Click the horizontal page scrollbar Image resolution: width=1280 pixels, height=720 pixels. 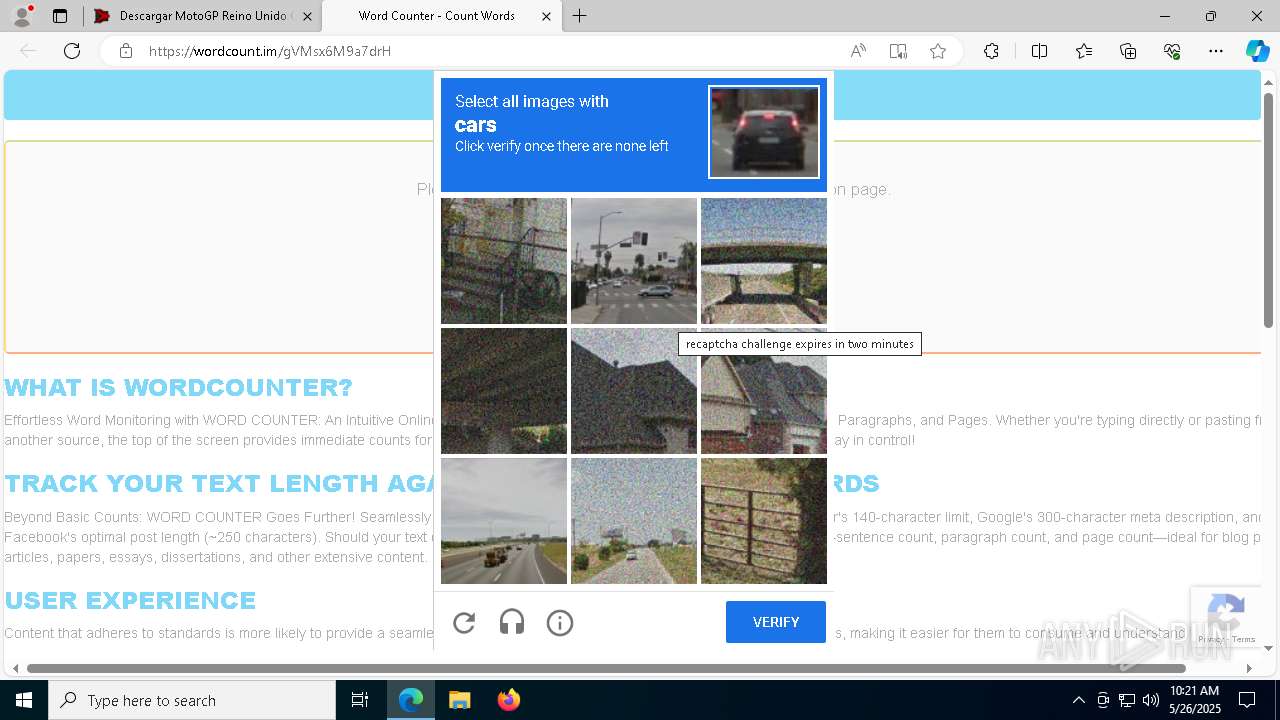[606, 668]
